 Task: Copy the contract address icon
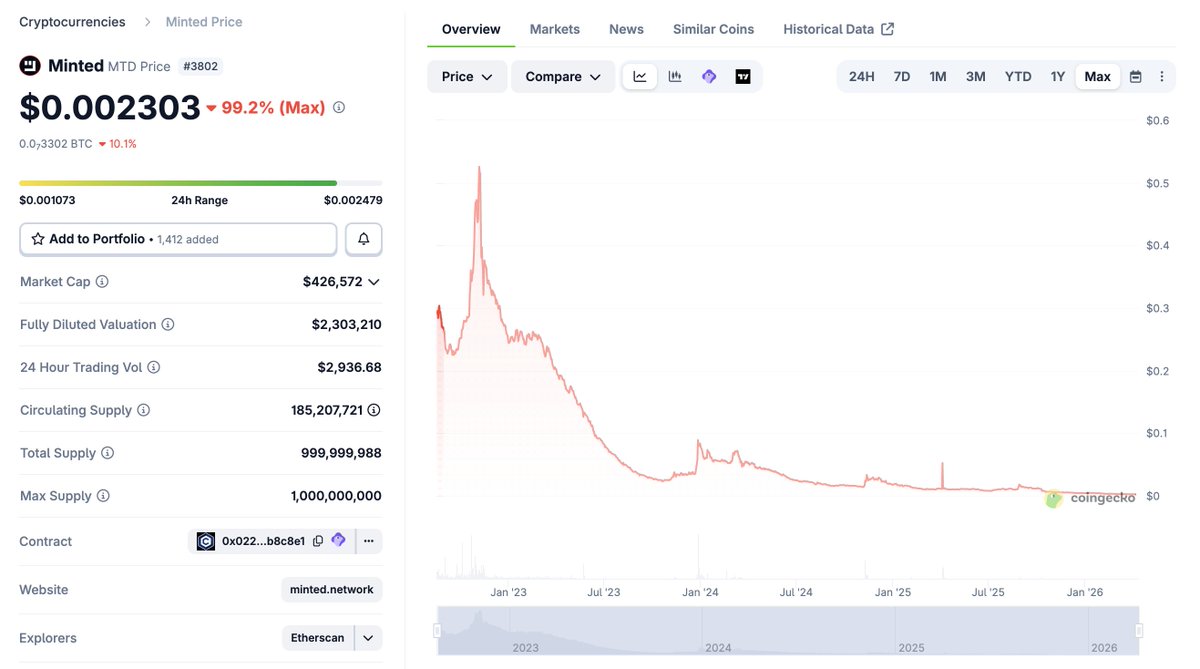[x=318, y=541]
